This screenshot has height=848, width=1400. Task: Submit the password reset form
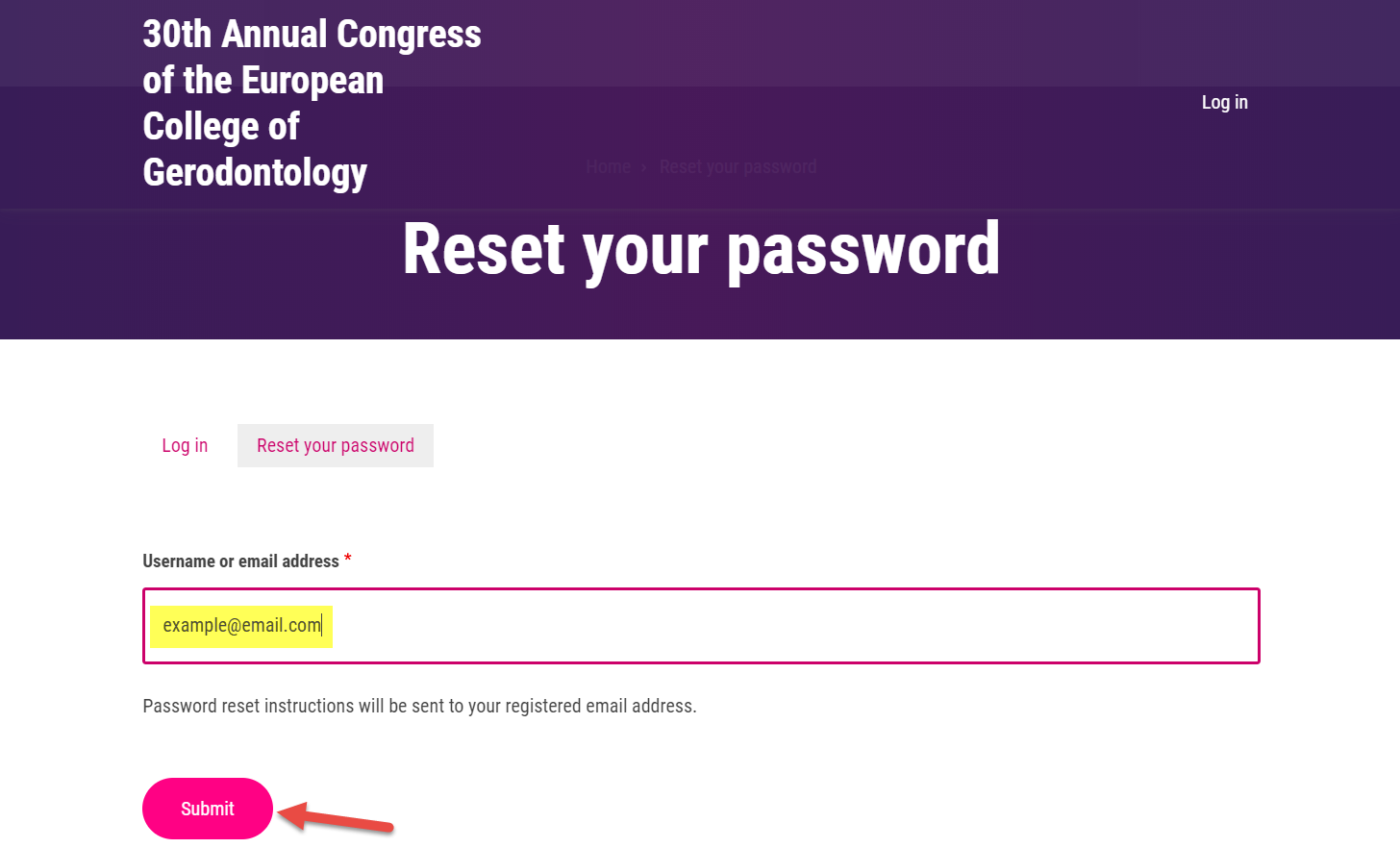click(208, 809)
